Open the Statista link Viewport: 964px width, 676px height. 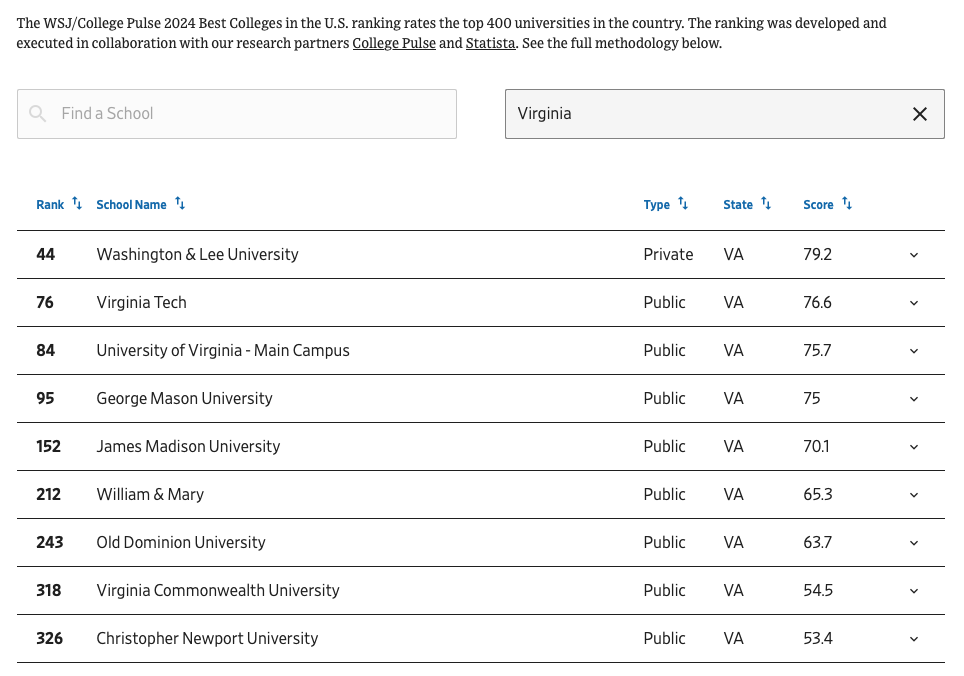(491, 43)
